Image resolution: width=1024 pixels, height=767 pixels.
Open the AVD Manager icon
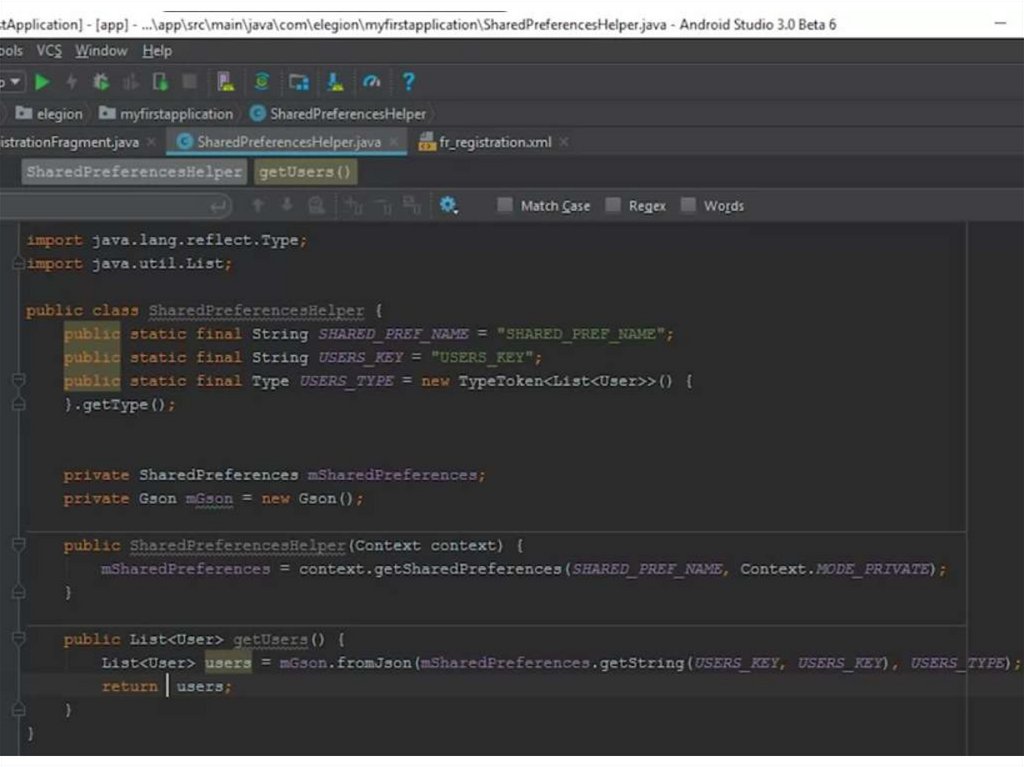[x=226, y=82]
